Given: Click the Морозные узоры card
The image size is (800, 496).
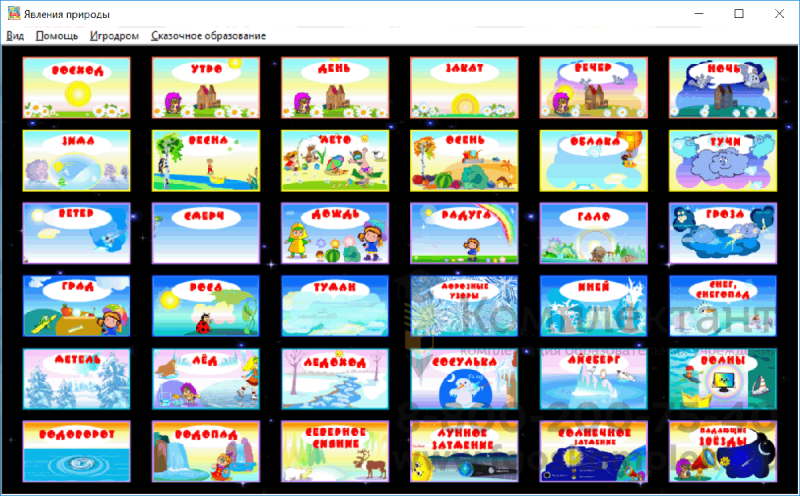Looking at the screenshot, I should coord(464,306).
